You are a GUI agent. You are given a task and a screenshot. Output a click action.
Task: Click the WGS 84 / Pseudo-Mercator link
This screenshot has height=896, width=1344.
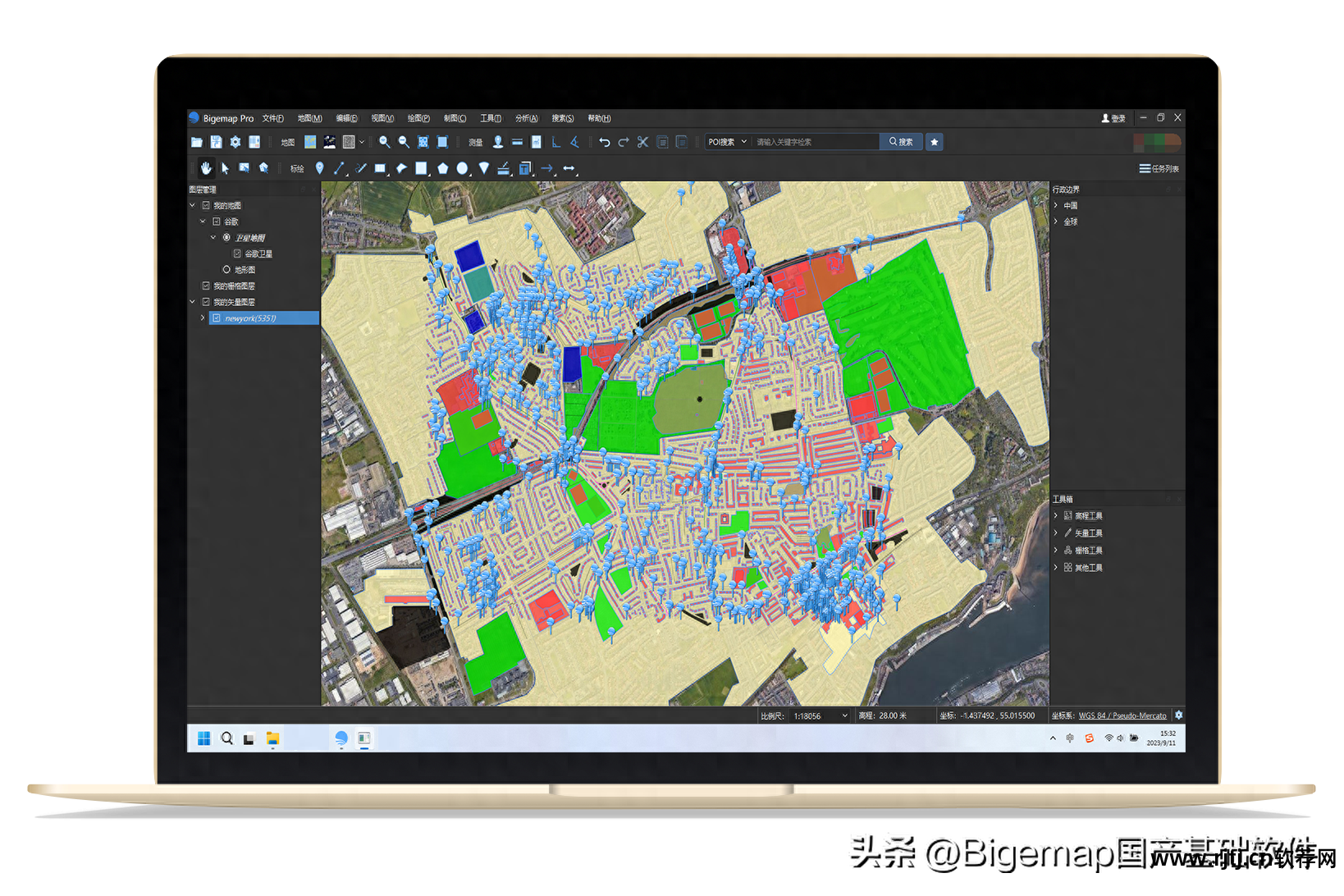(1122, 715)
